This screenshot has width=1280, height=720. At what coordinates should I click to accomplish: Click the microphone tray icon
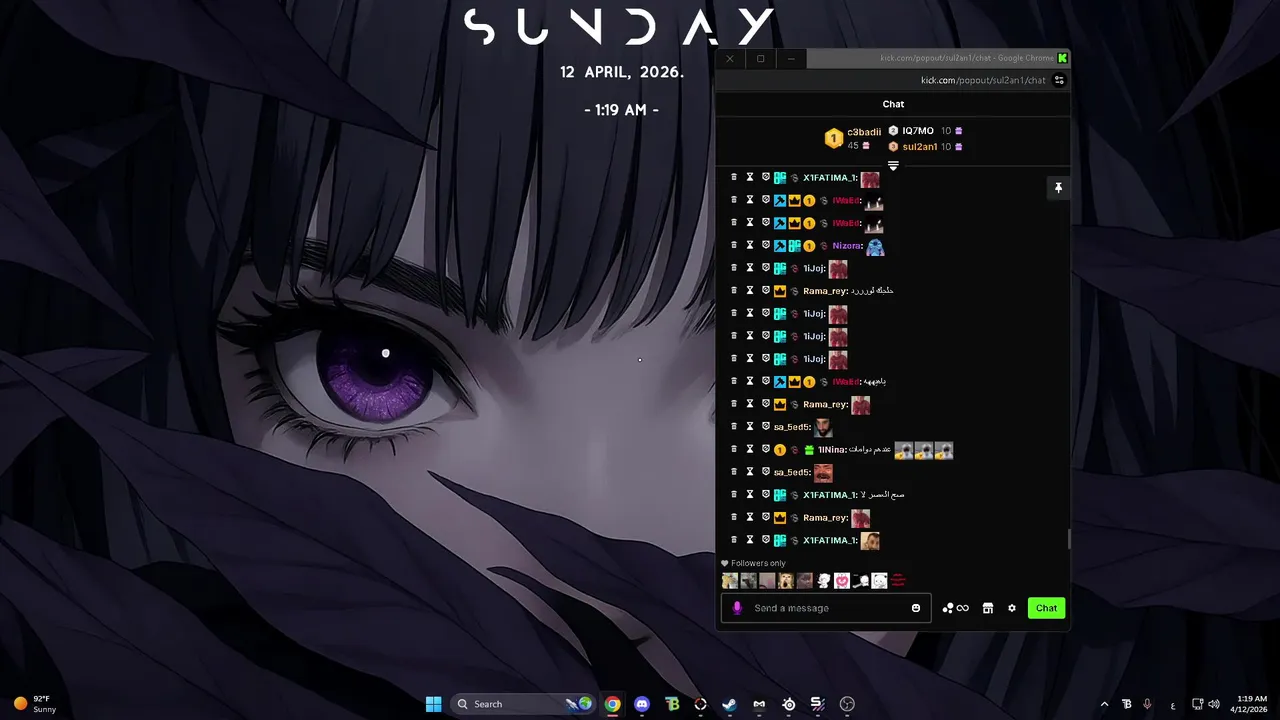(1147, 704)
